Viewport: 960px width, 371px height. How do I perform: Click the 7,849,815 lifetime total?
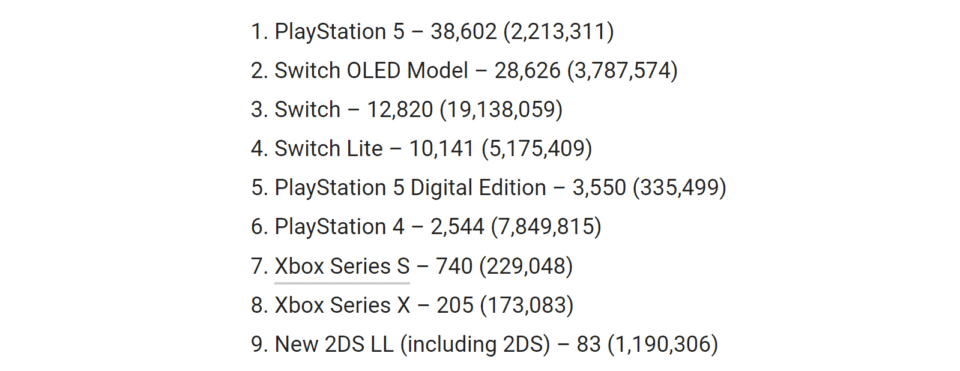point(546,227)
